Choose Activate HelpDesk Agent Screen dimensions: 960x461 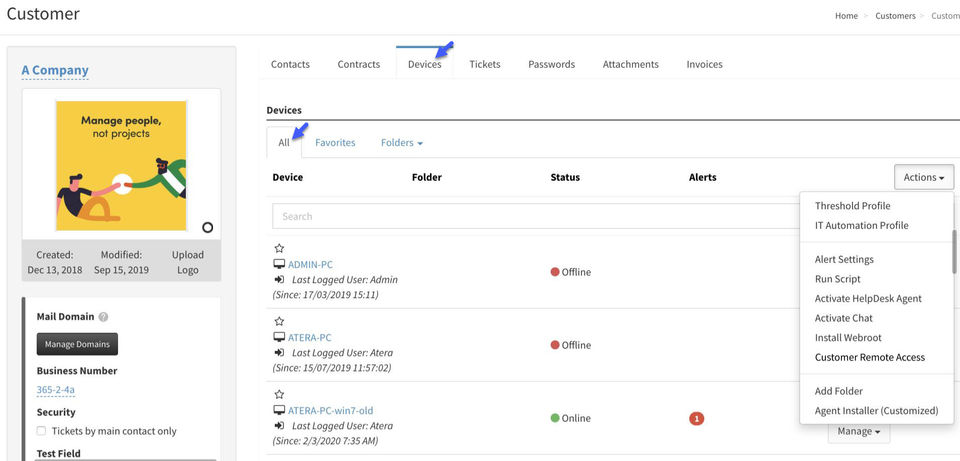point(868,299)
